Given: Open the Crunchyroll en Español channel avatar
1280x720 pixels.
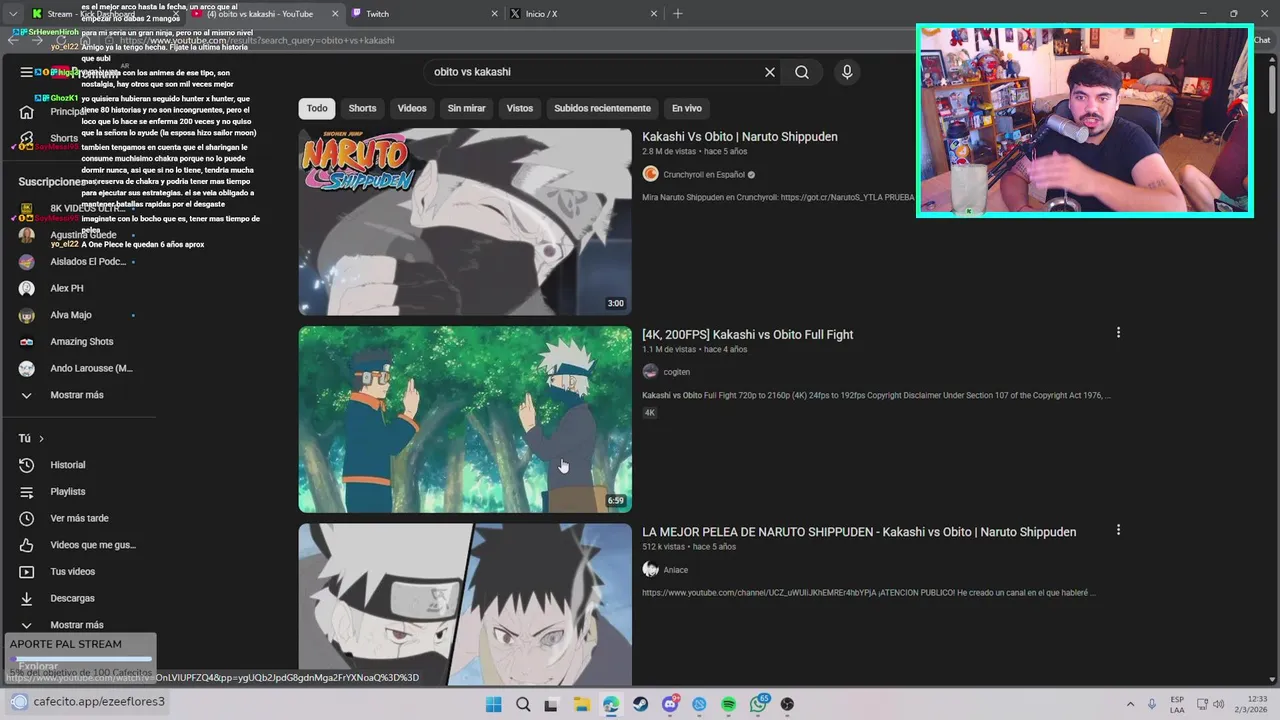Looking at the screenshot, I should pos(650,174).
